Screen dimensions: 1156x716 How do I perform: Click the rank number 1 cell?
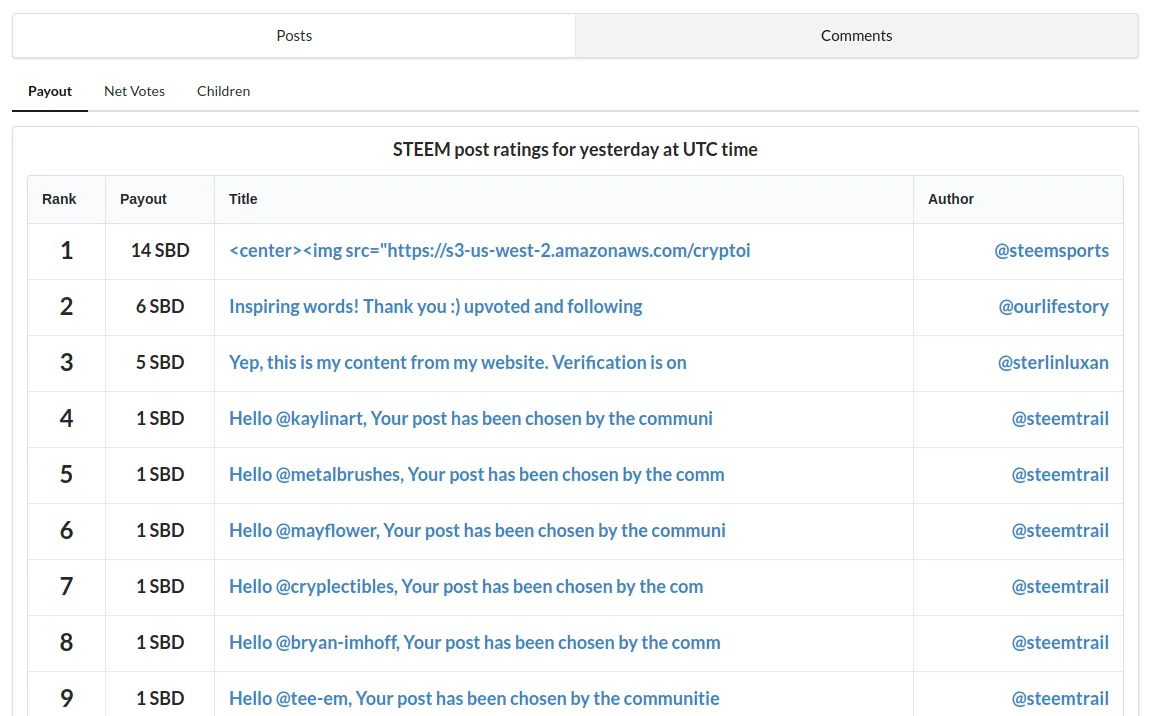tap(66, 251)
